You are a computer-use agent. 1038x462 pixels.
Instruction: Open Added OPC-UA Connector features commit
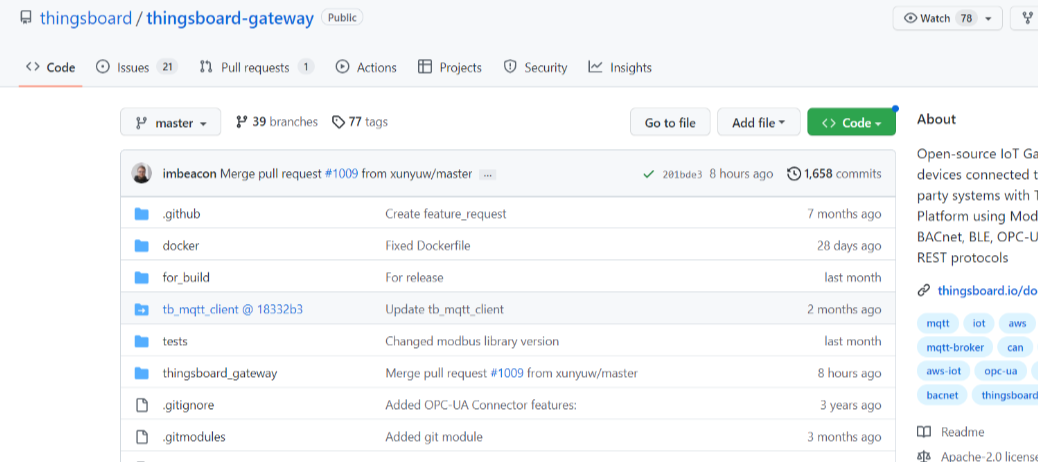481,405
